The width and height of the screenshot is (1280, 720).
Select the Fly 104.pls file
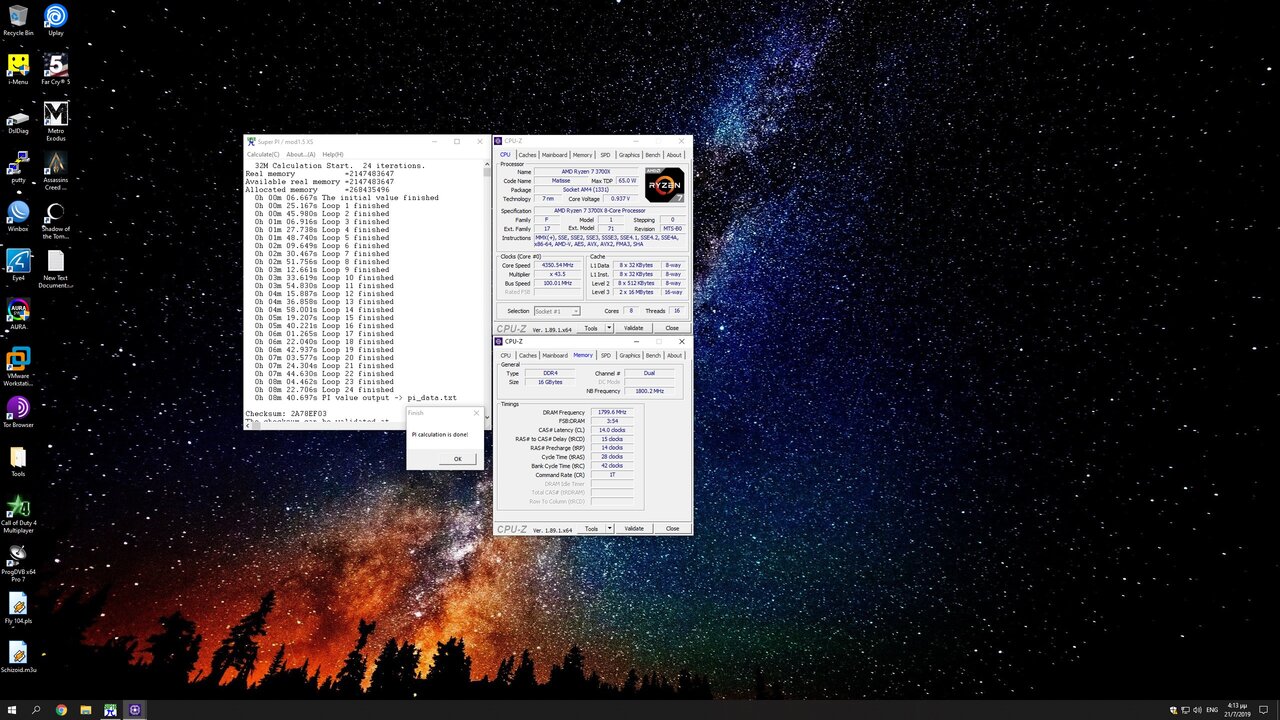[x=18, y=608]
